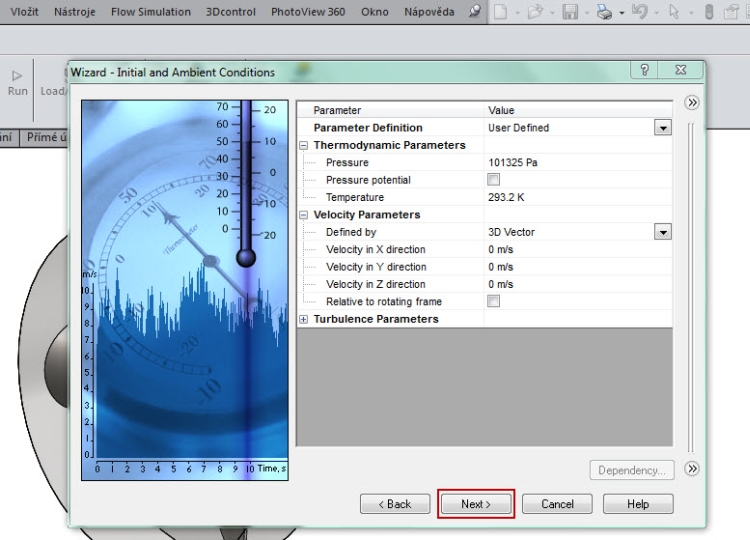Select the Defined by row label
750x540 pixels.
click(x=351, y=232)
